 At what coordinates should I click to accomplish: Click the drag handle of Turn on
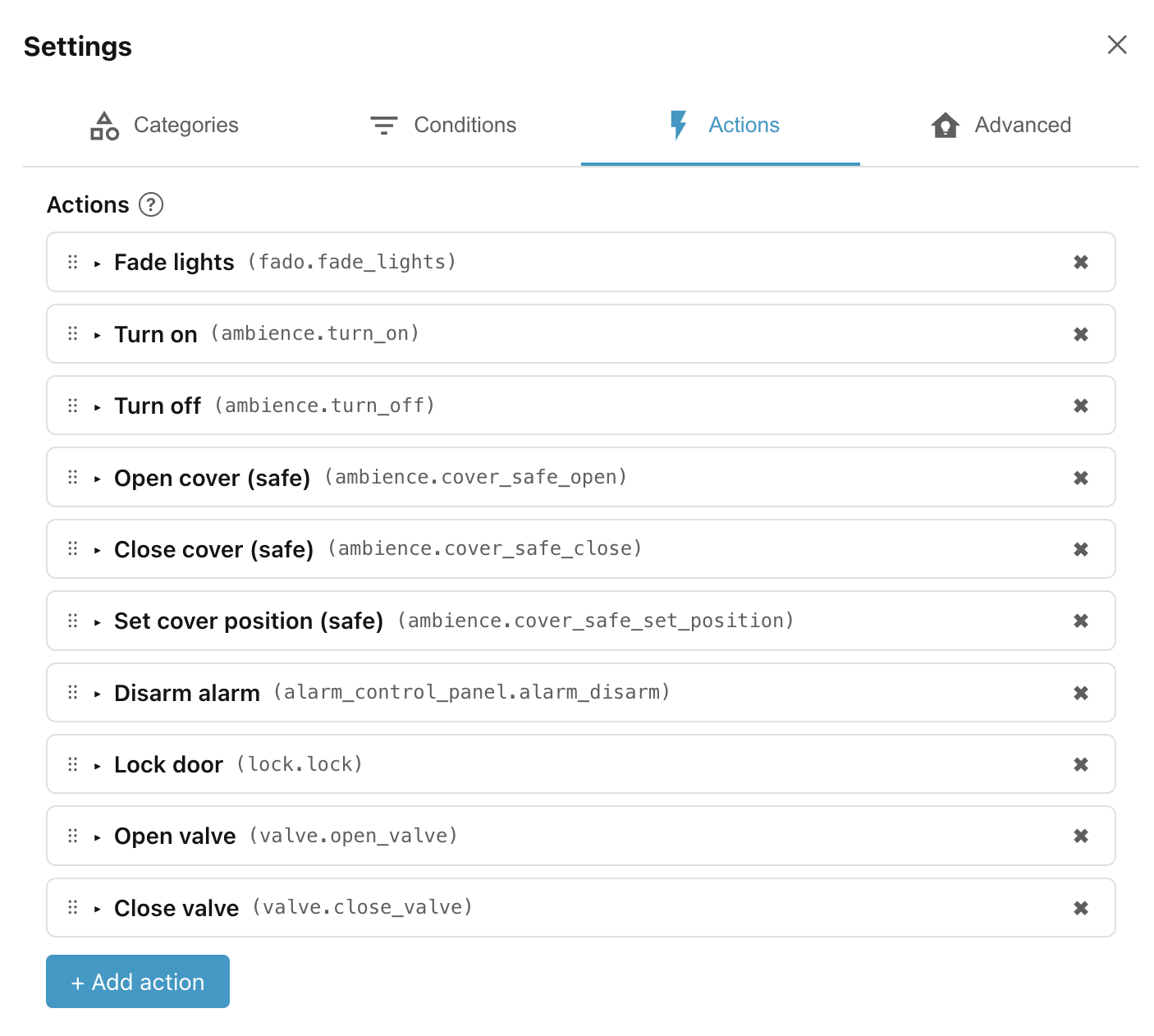73,333
